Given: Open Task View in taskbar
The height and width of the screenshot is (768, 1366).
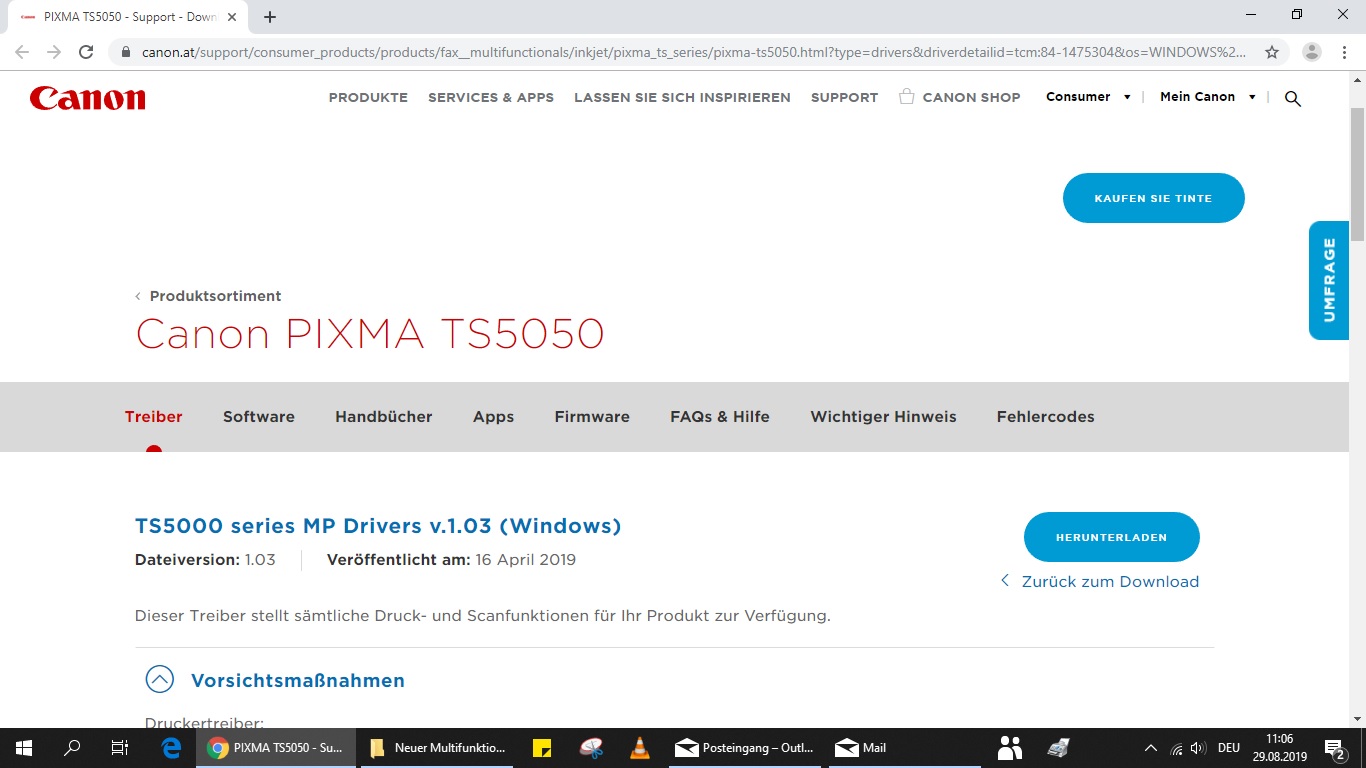Looking at the screenshot, I should [x=120, y=748].
